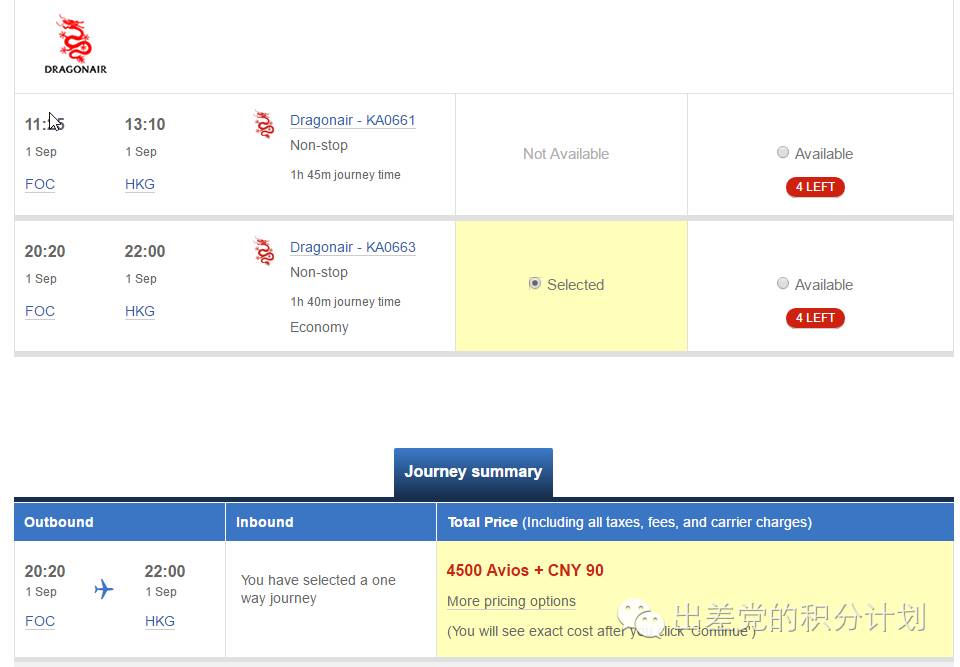This screenshot has height=667, width=960.
Task: Click the large Dragonair logo at top
Action: click(75, 44)
